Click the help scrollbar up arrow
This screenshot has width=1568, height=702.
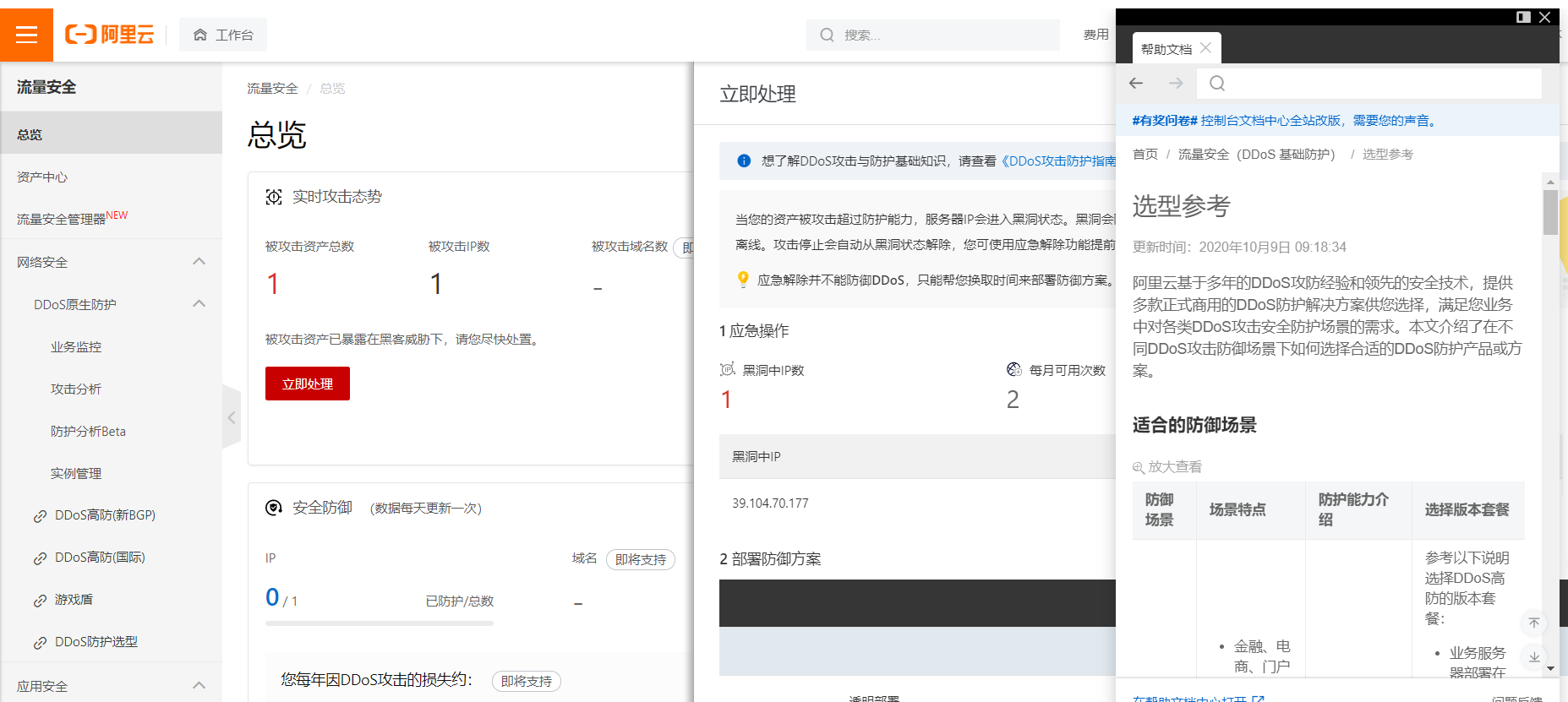1550,182
